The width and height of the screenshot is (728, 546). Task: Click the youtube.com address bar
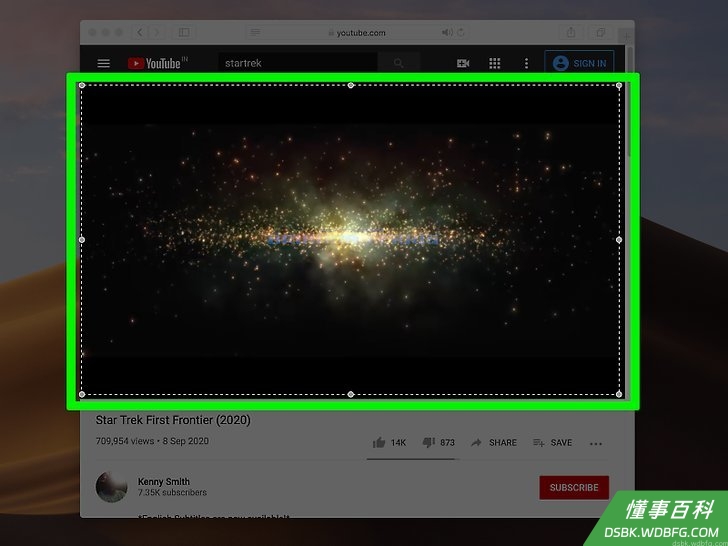pos(357,32)
